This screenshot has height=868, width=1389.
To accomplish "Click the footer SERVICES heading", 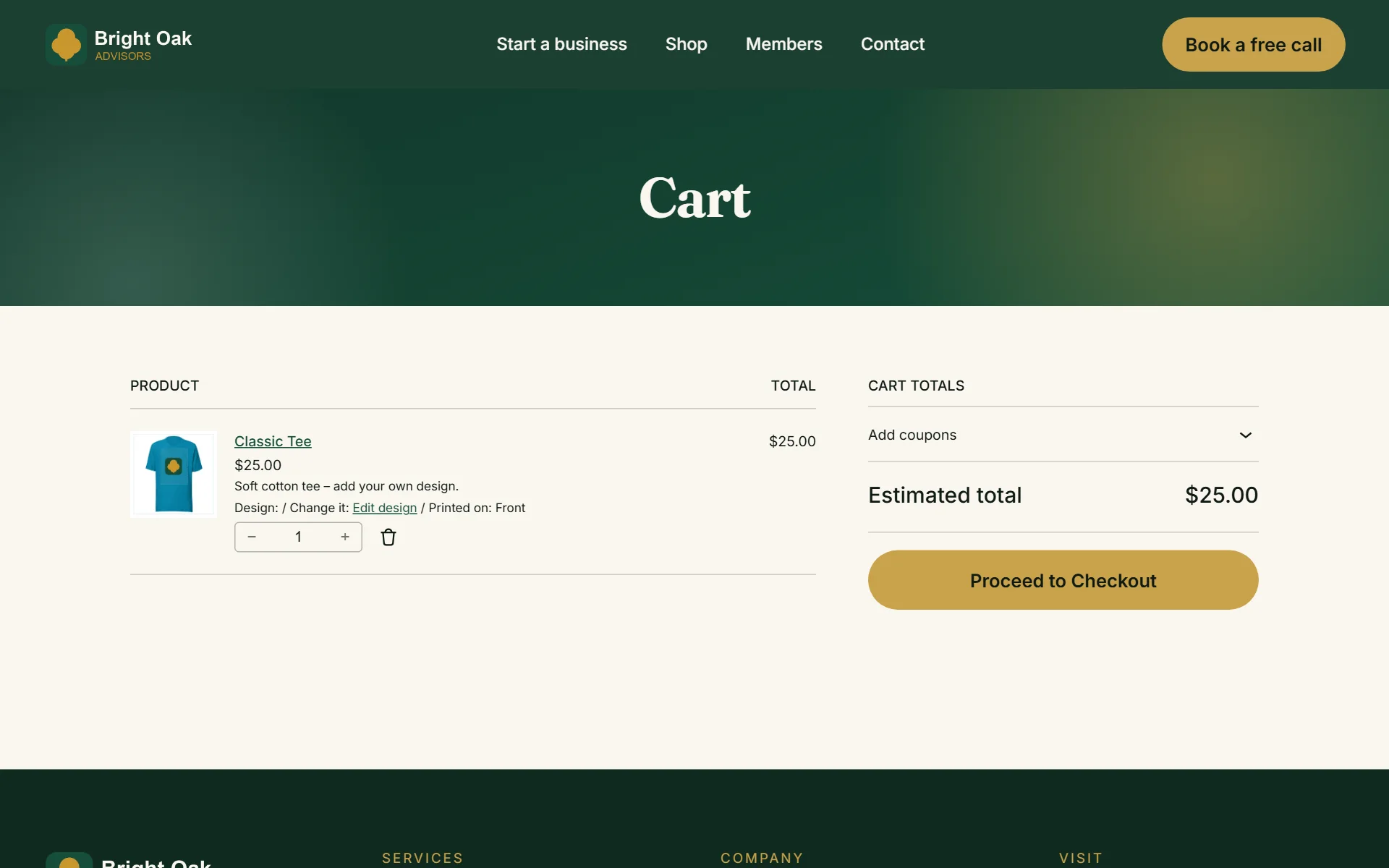I will 422,858.
